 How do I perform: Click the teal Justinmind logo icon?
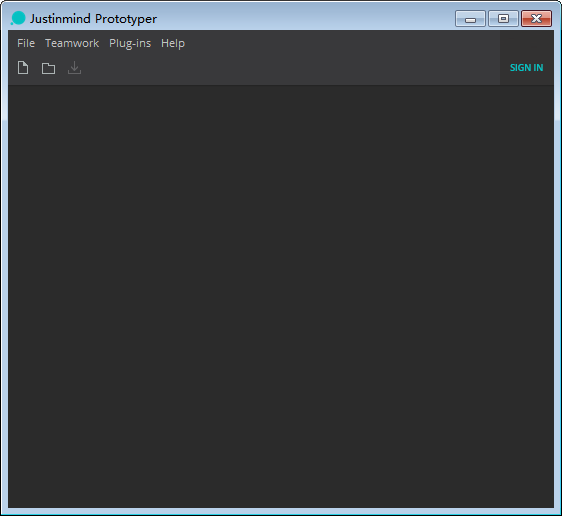point(18,18)
